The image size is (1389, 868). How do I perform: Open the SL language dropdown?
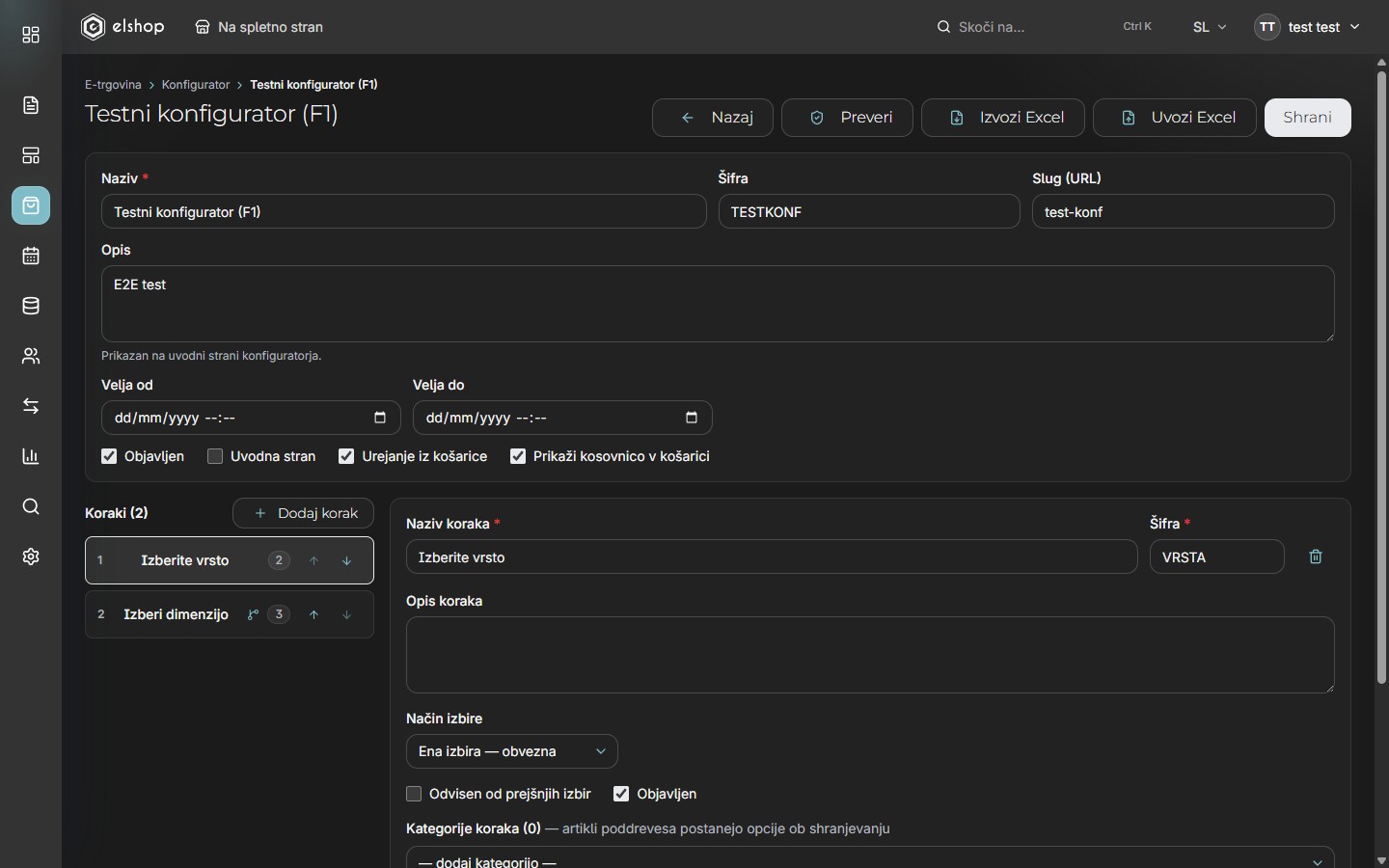click(1210, 27)
